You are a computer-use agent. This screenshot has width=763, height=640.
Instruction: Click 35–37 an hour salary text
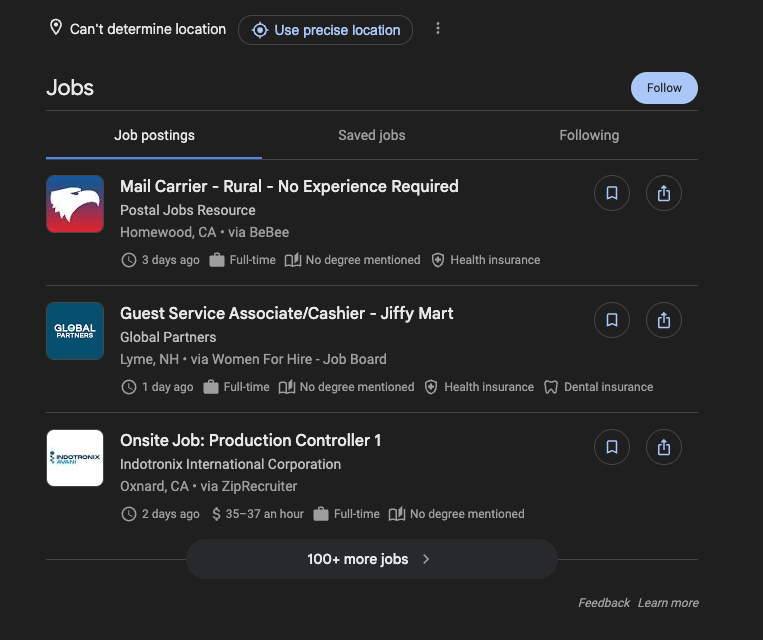(x=265, y=514)
